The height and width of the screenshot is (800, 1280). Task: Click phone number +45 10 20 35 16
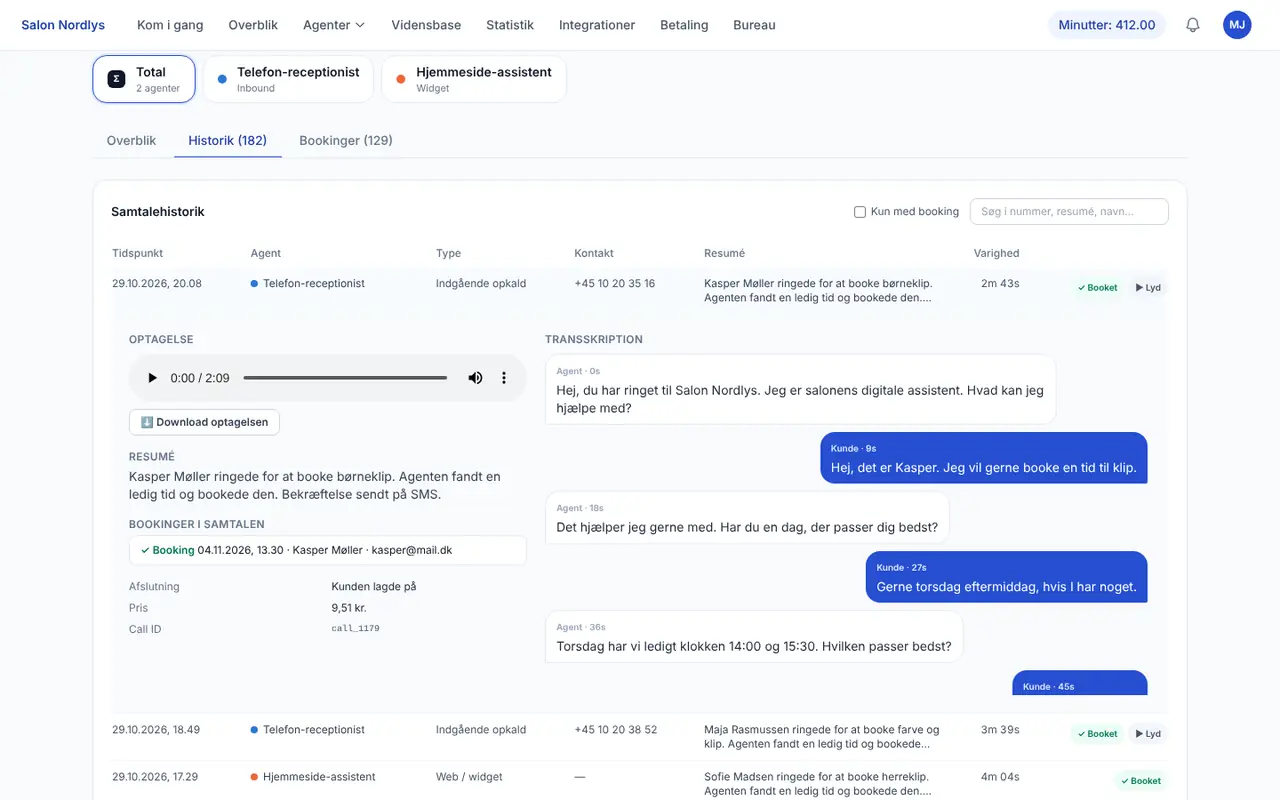pos(615,284)
